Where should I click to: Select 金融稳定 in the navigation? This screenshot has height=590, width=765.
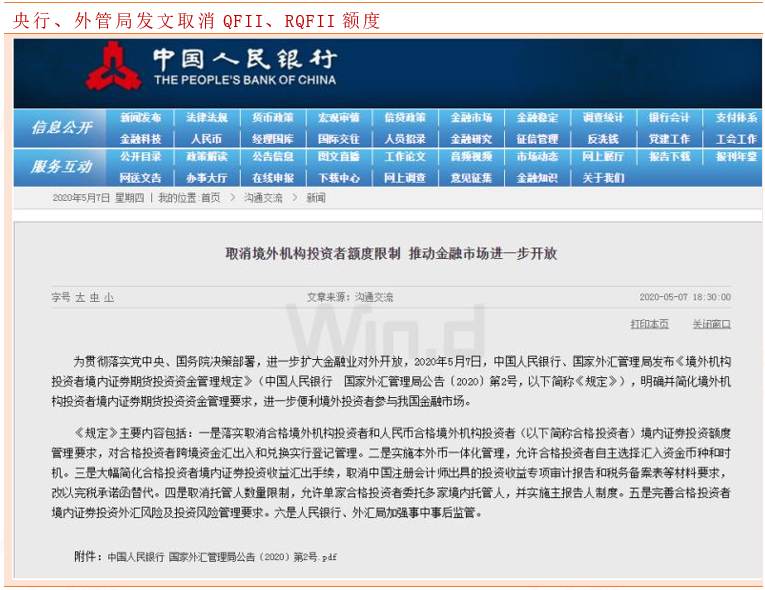[537, 118]
